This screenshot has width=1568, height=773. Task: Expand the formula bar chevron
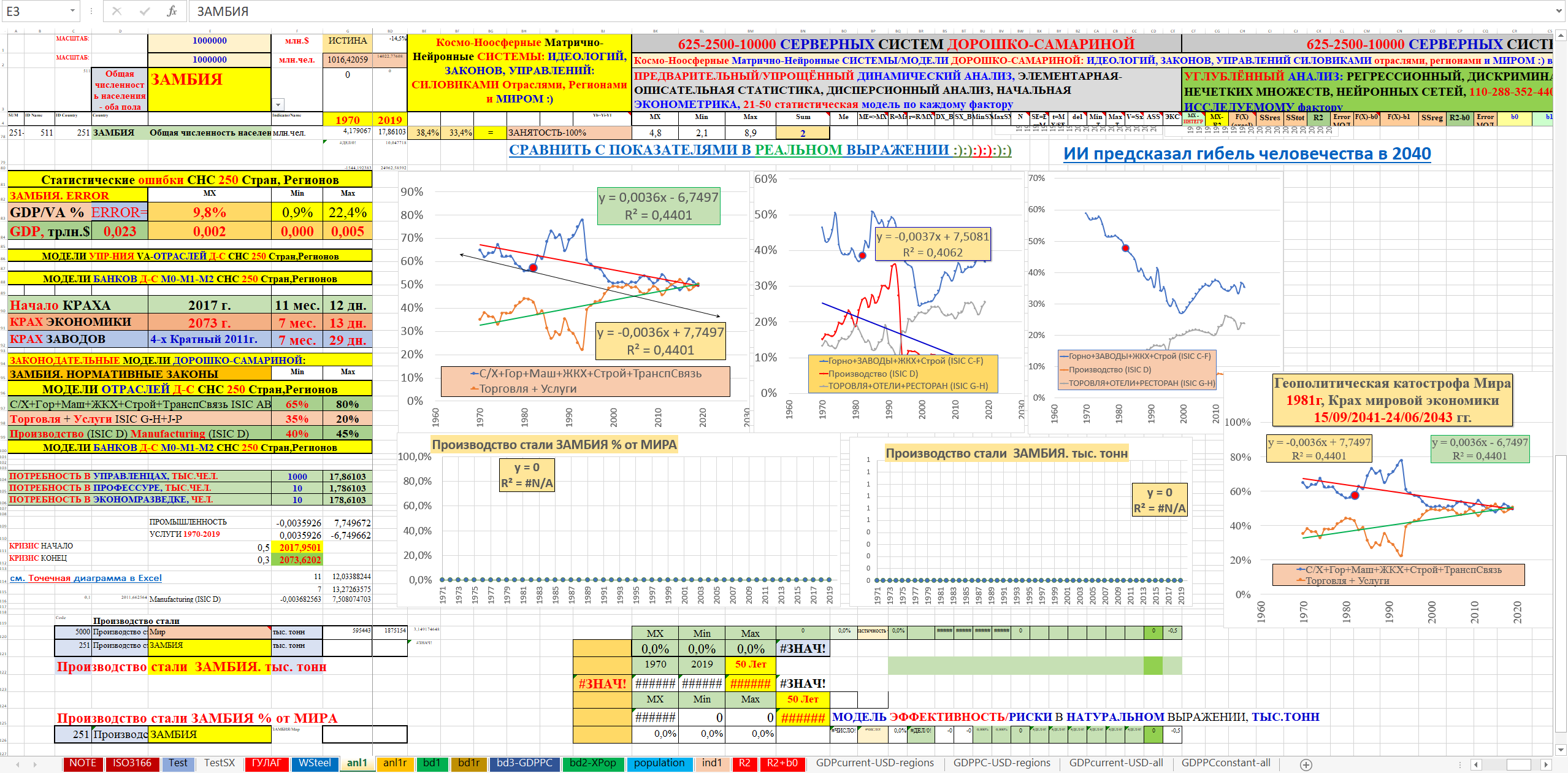1558,11
